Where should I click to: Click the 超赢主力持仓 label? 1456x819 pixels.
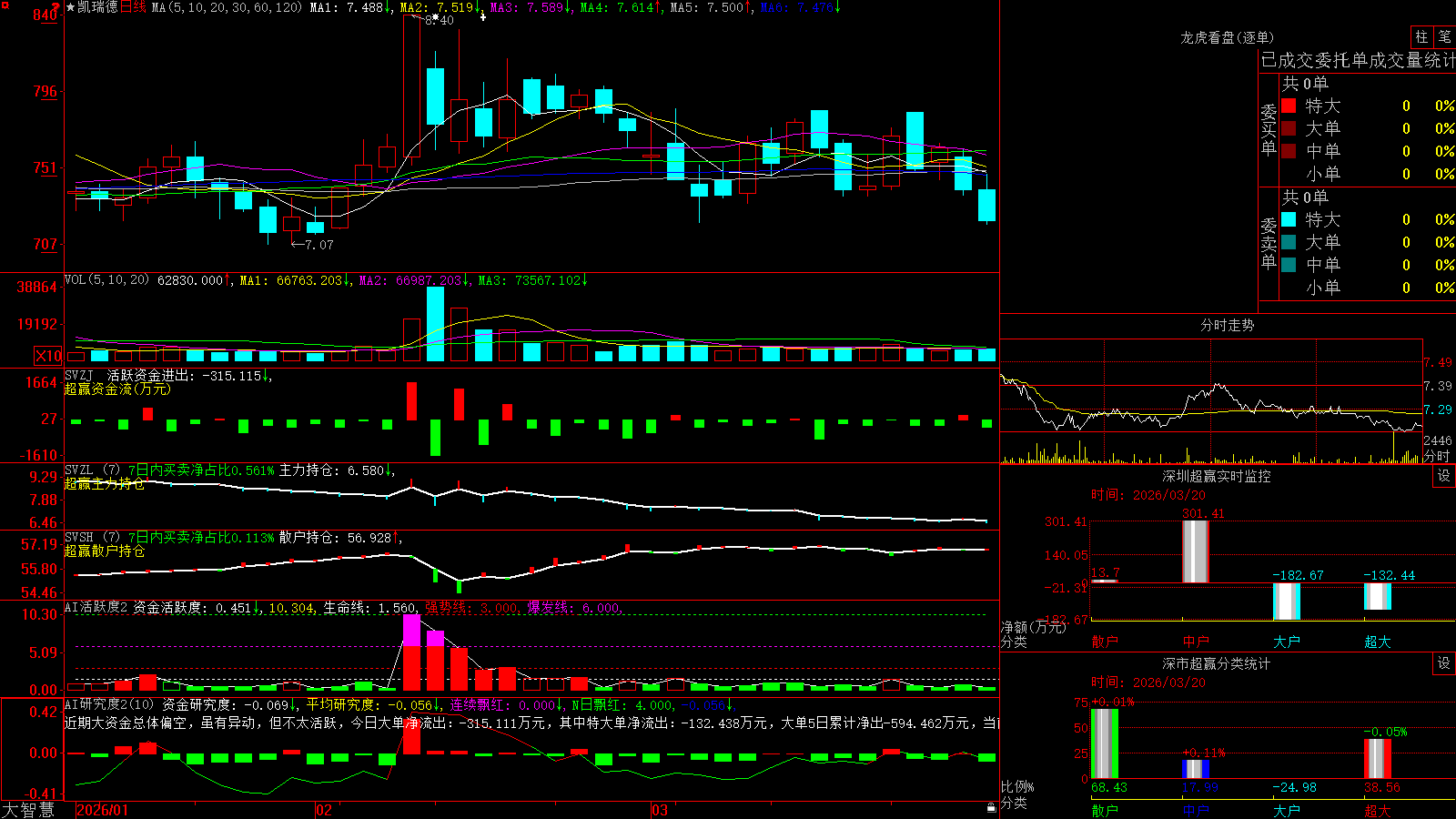pos(104,483)
